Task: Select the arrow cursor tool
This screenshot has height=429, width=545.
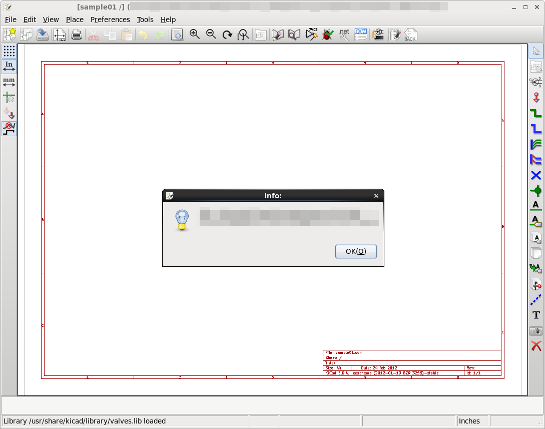Action: (x=536, y=51)
